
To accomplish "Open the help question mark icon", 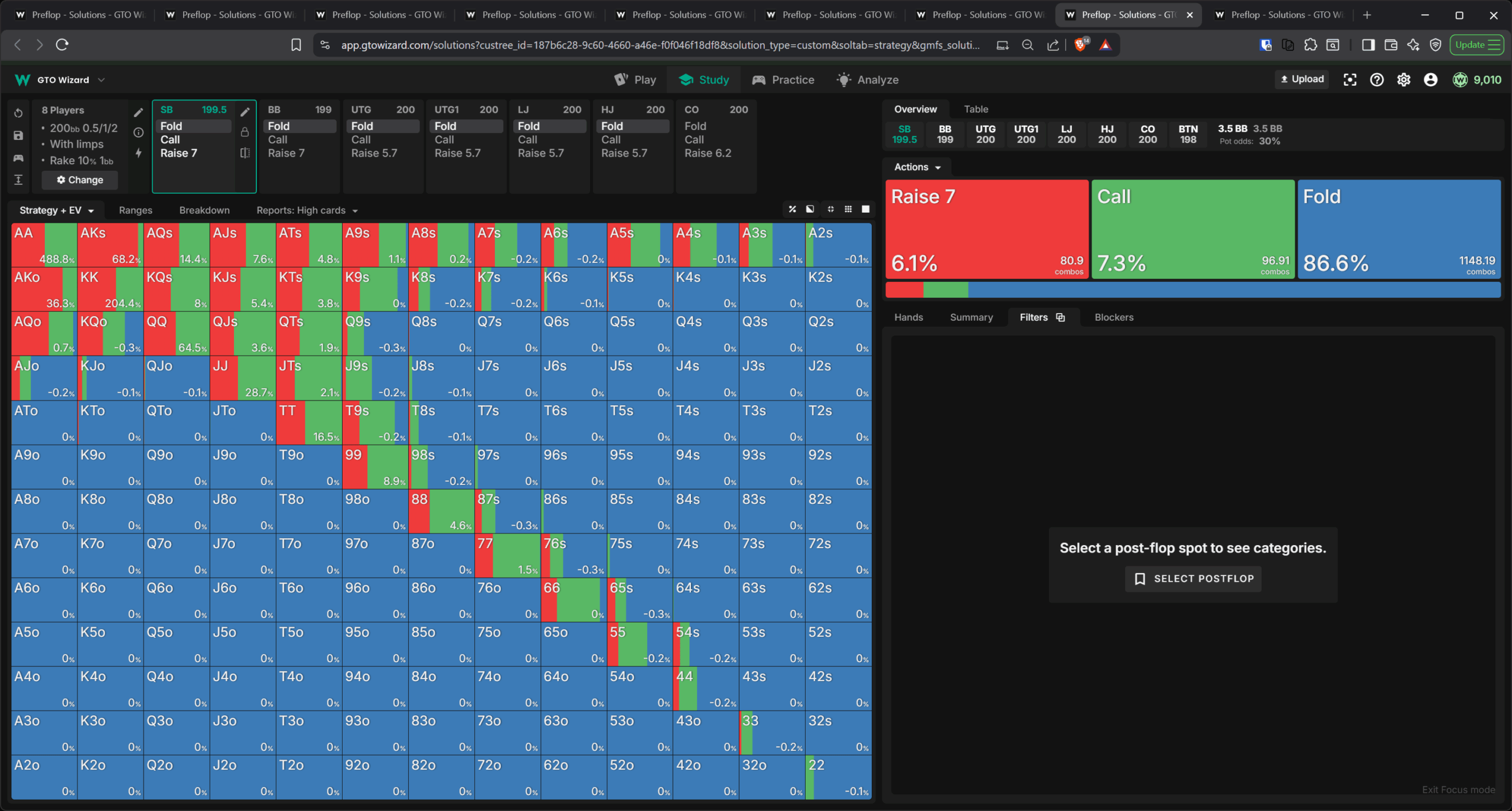I will click(x=1376, y=80).
